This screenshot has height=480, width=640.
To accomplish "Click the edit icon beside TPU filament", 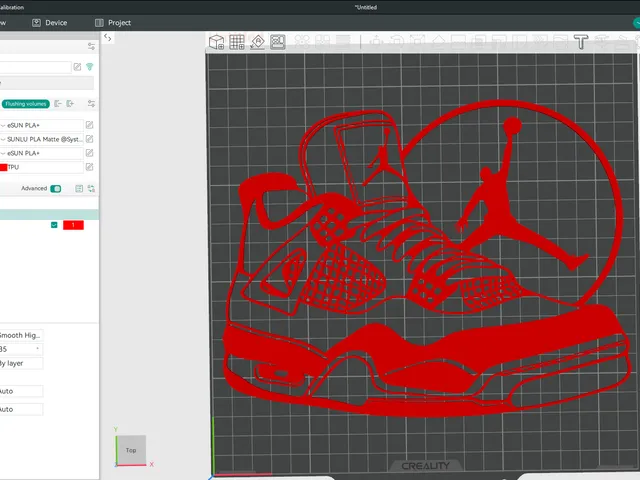I will [89, 167].
